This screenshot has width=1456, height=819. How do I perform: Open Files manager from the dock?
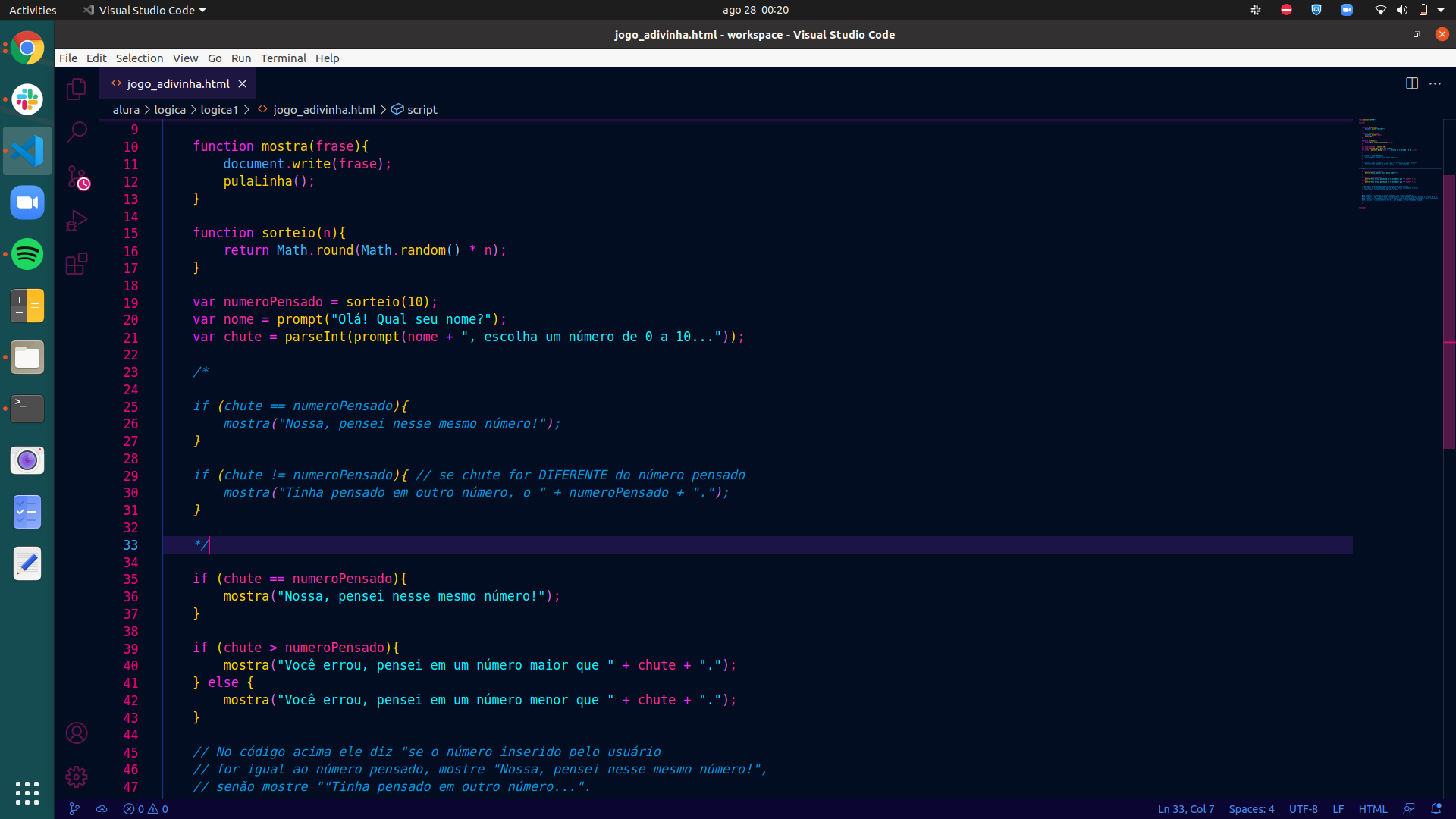pyautogui.click(x=27, y=357)
